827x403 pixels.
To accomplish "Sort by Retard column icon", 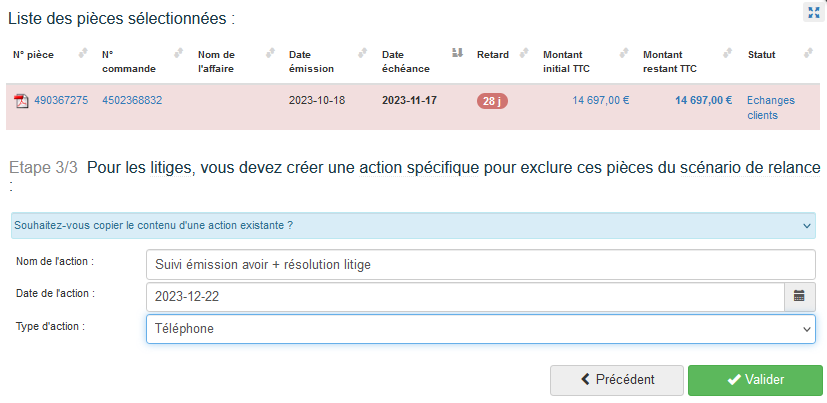I will [x=523, y=52].
